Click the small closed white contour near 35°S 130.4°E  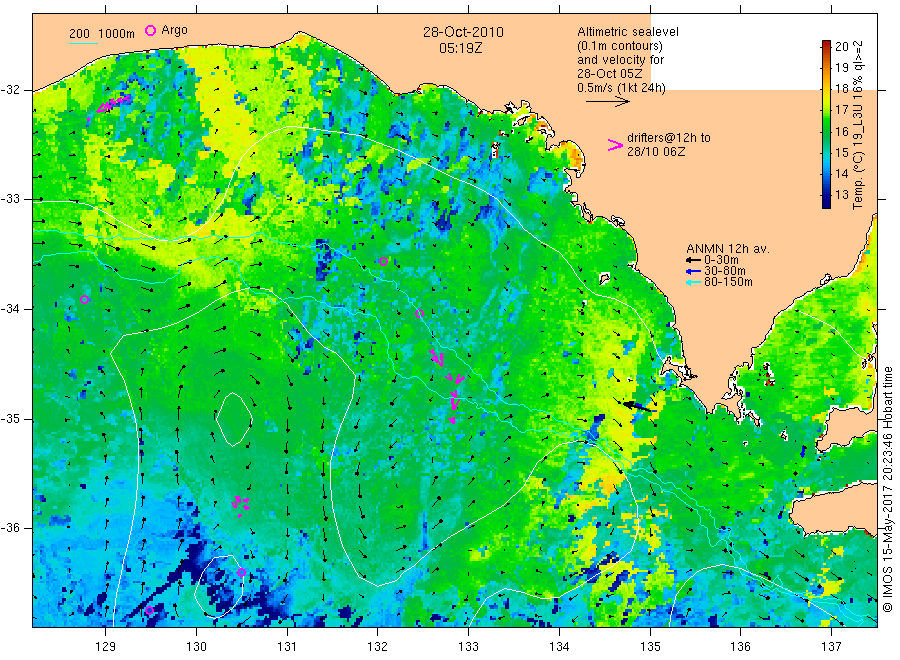pos(234,419)
